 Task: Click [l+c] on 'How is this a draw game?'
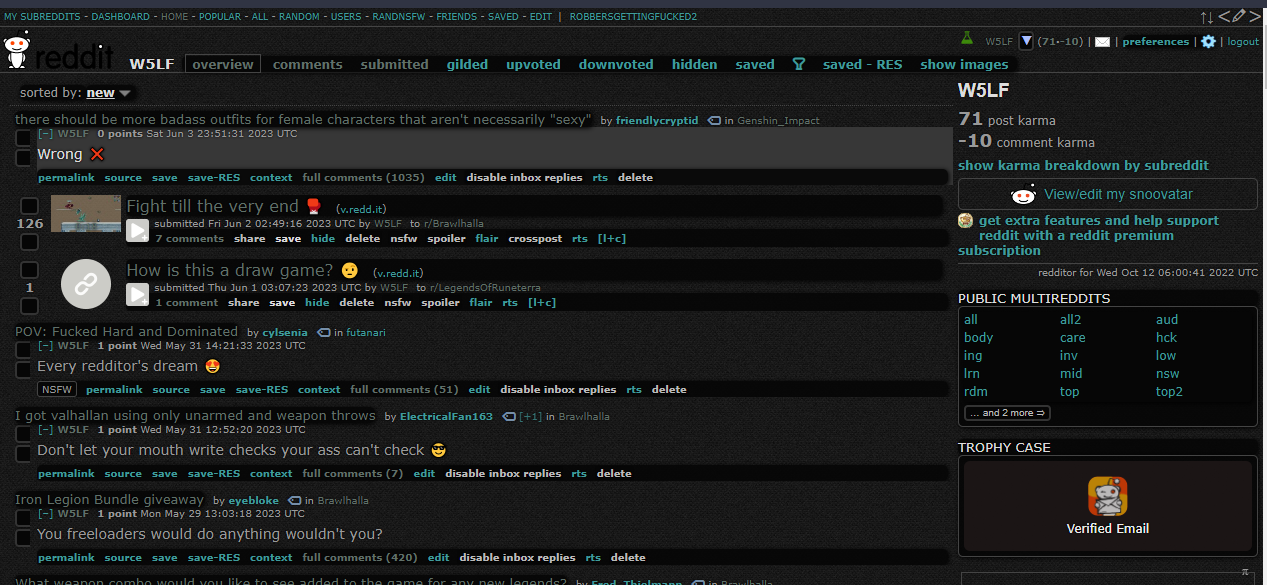click(542, 302)
